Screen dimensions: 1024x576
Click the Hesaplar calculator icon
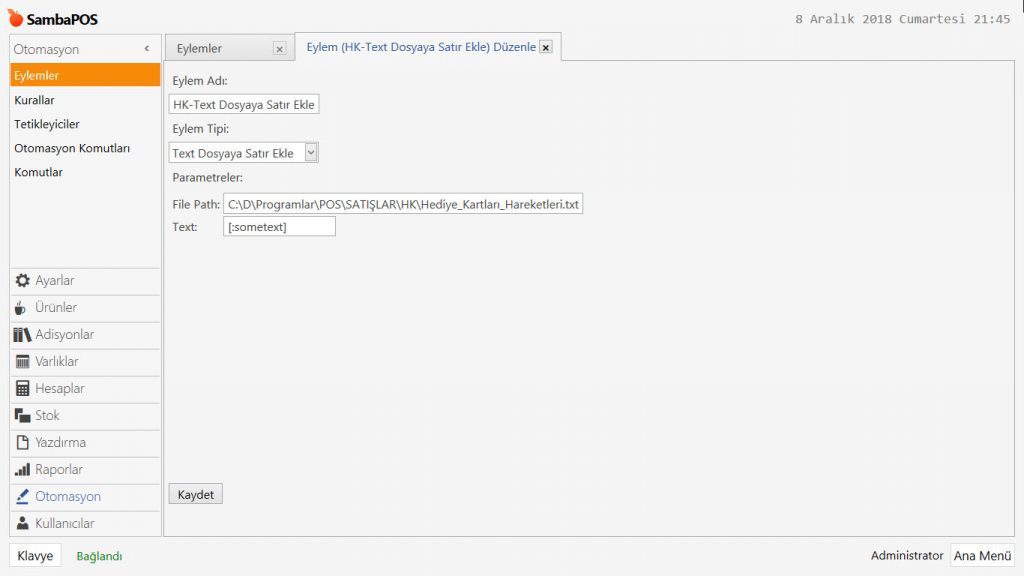point(22,389)
